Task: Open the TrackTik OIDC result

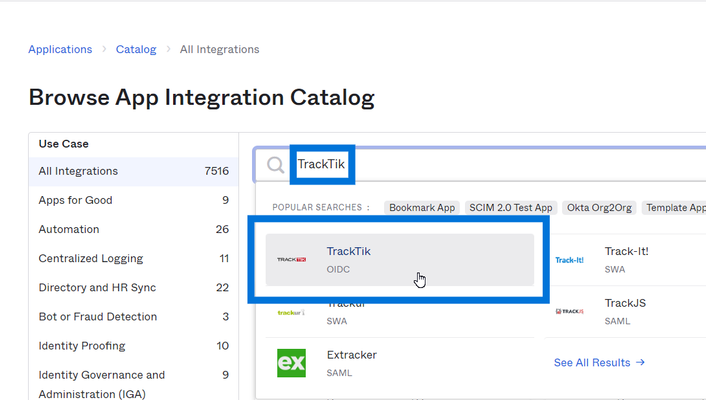Action: (399, 260)
